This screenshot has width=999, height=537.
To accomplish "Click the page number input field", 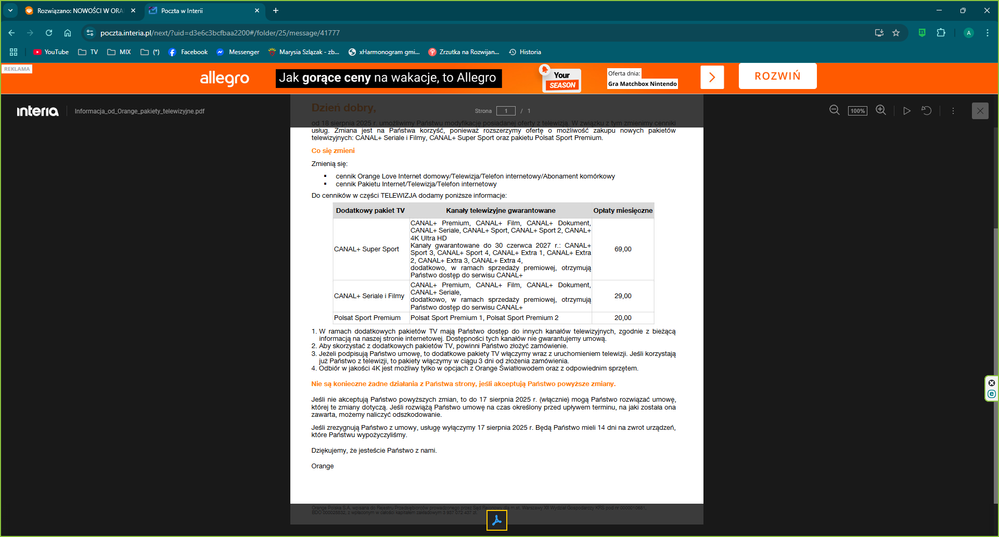I will click(x=506, y=111).
